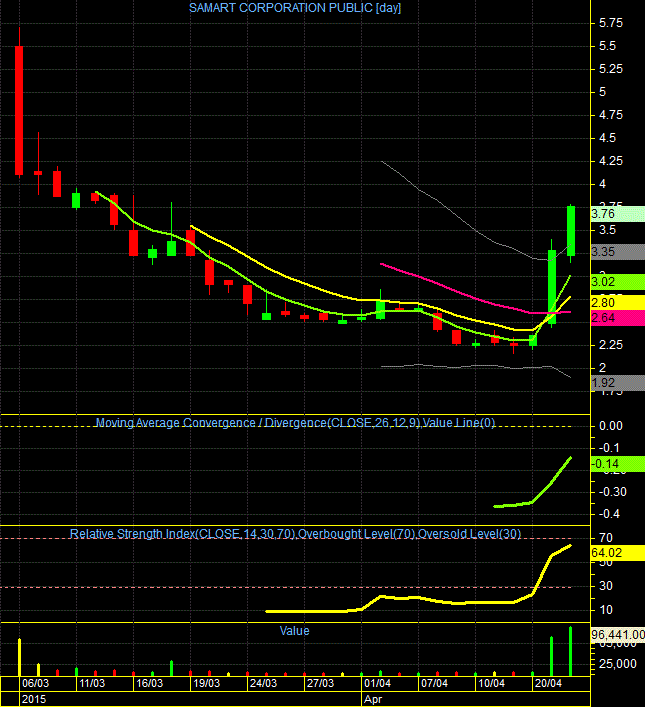This screenshot has width=645, height=707.
Task: Click the 70 overbought level axis label
Action: [x=606, y=538]
